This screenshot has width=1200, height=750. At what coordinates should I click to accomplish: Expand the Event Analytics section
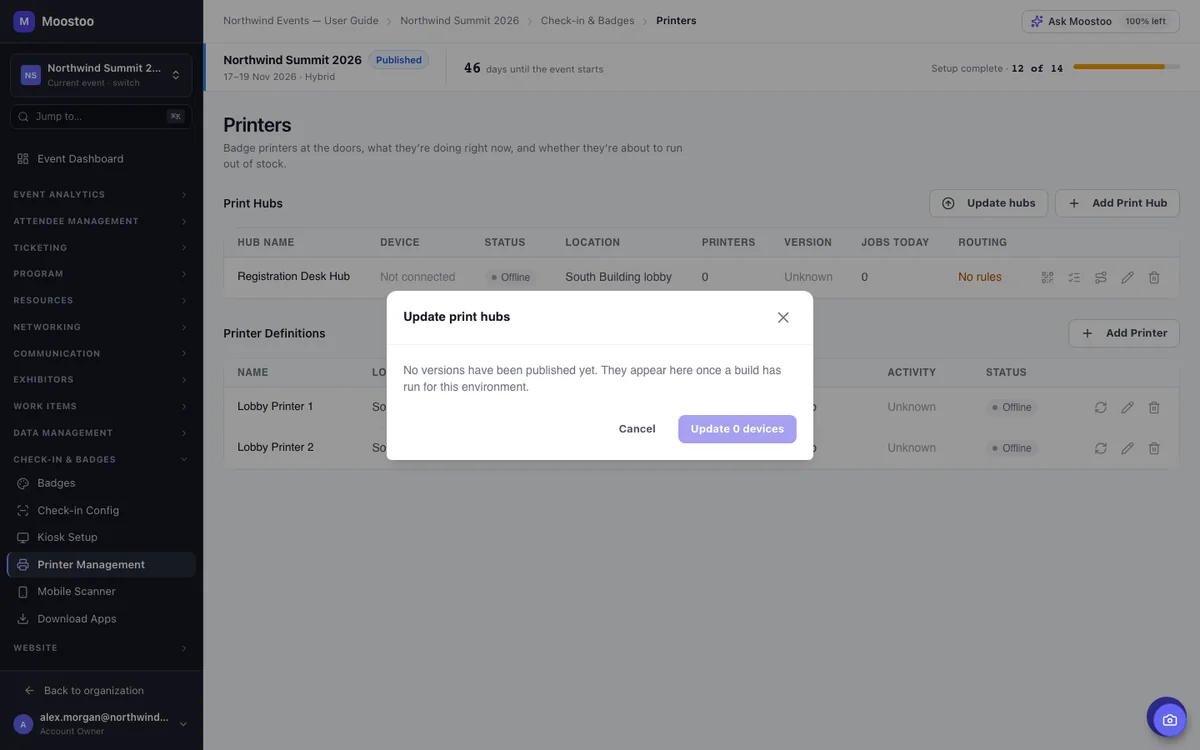pos(101,194)
